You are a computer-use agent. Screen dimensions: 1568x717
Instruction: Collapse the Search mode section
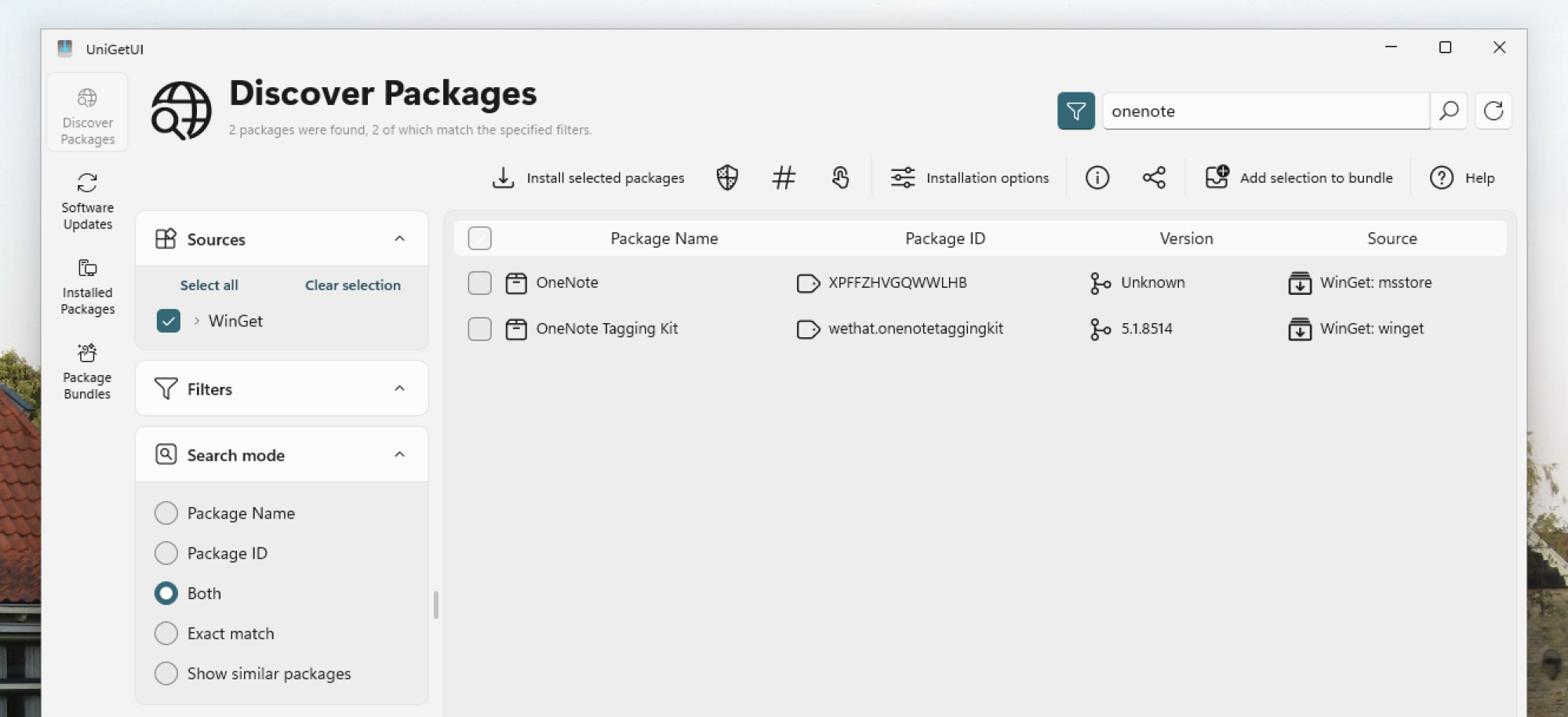click(x=400, y=454)
